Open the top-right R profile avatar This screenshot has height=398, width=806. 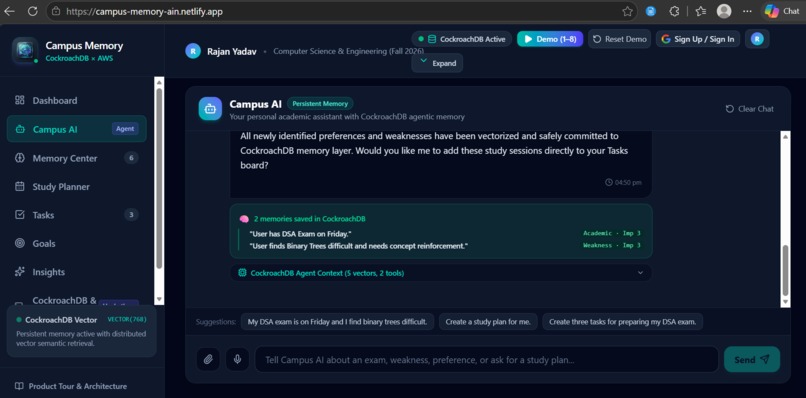pyautogui.click(x=757, y=39)
